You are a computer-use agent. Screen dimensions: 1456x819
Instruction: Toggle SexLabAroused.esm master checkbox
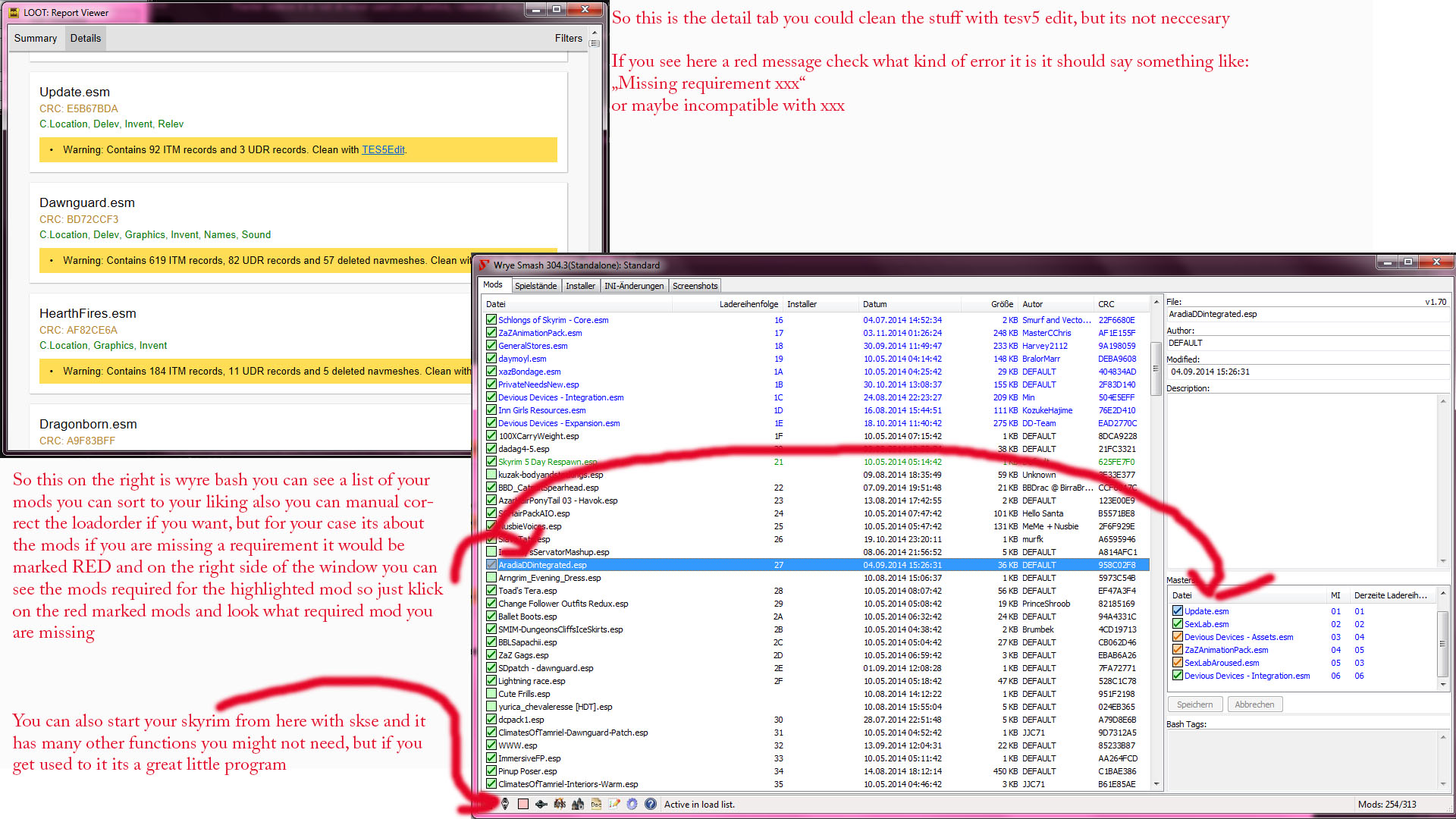click(x=1178, y=663)
